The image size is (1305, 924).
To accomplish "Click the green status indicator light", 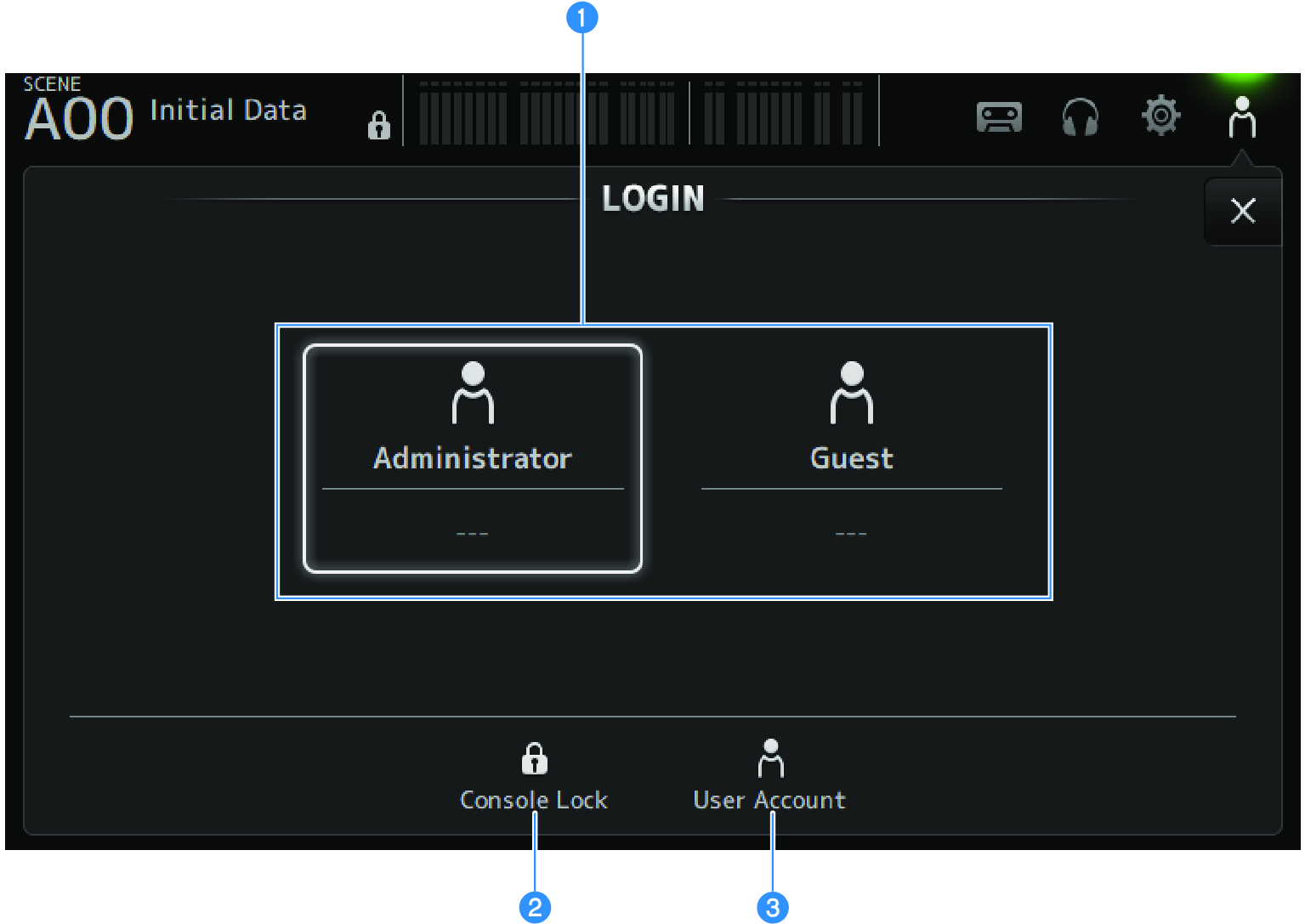I will [1241, 77].
